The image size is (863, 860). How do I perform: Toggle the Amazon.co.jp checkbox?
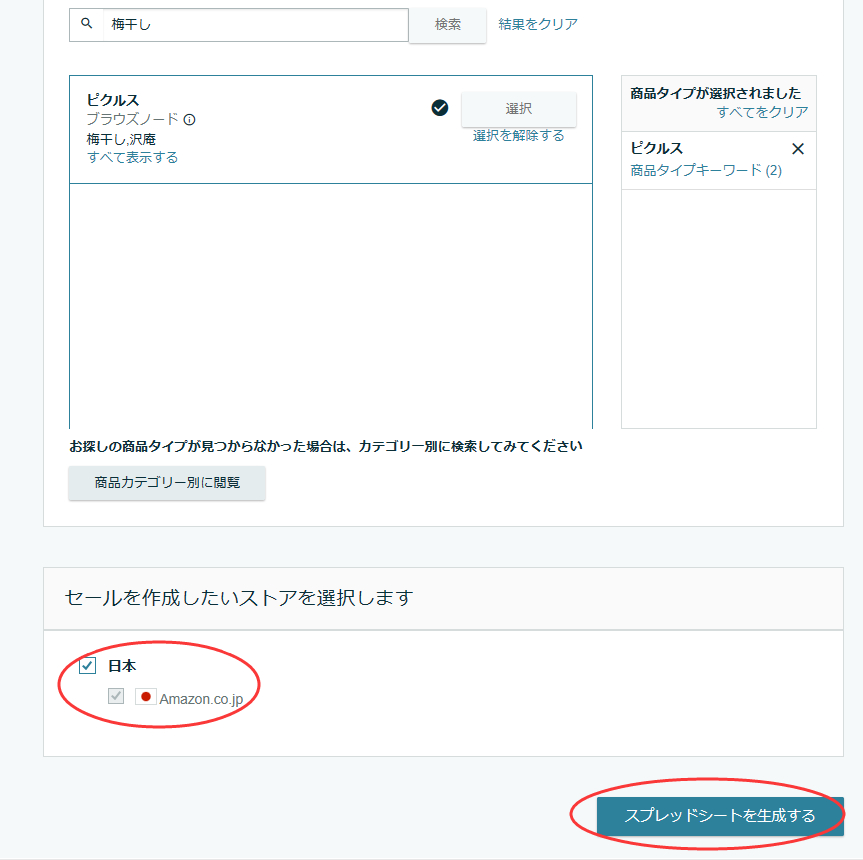coord(116,696)
